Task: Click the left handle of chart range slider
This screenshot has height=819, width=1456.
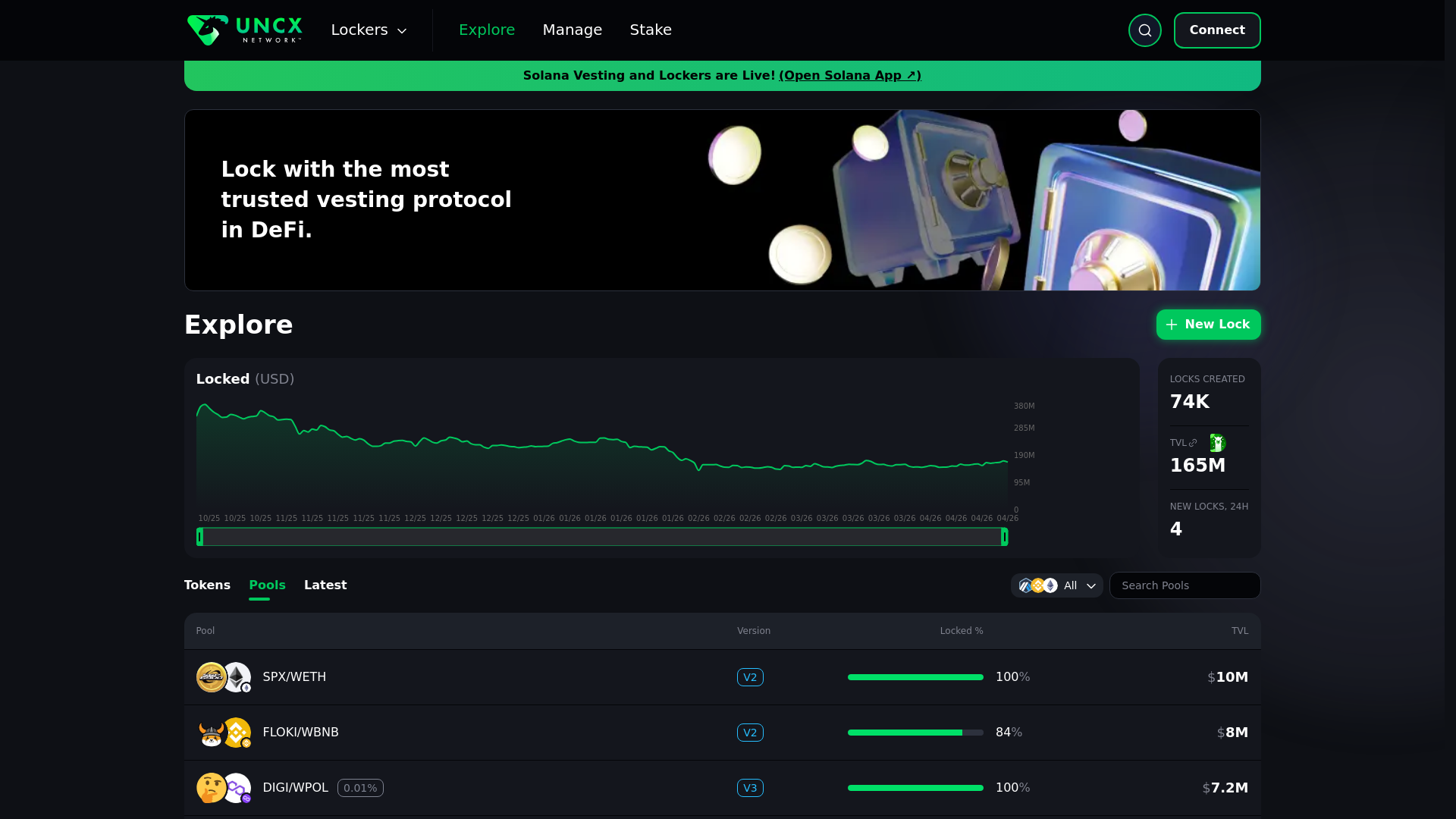Action: pos(199,537)
